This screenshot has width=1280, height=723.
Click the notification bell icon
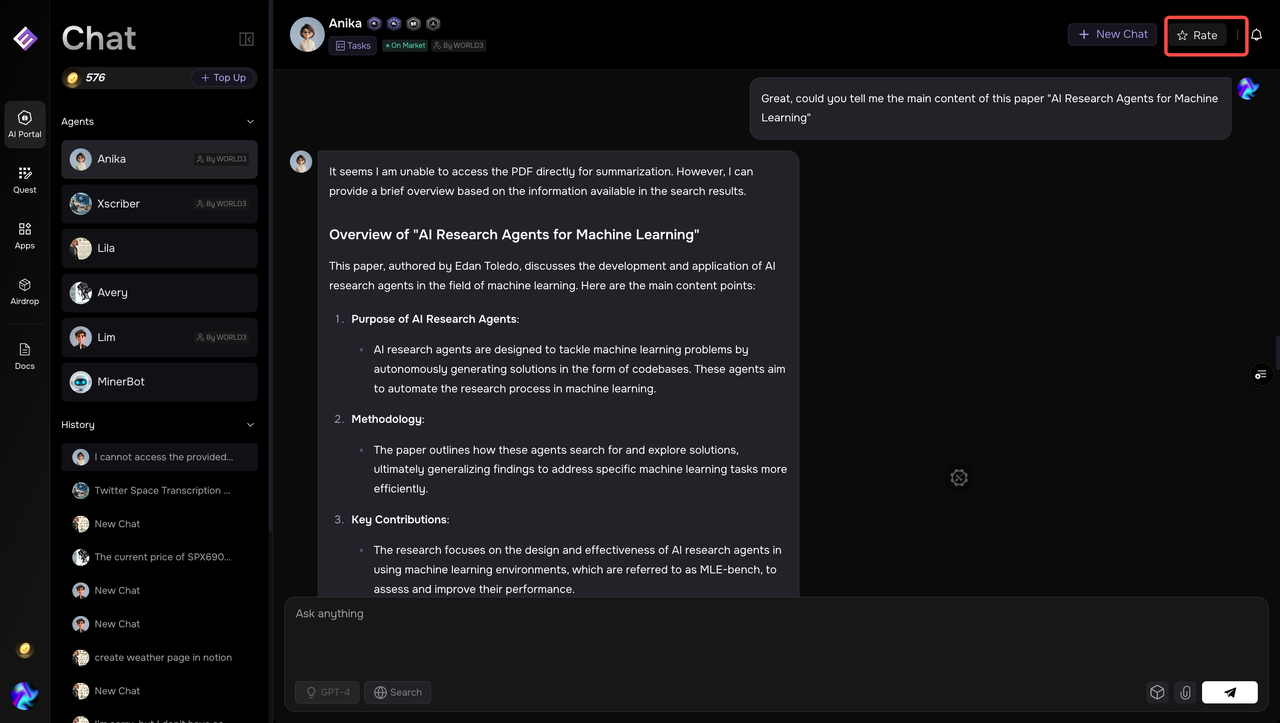pos(1257,35)
